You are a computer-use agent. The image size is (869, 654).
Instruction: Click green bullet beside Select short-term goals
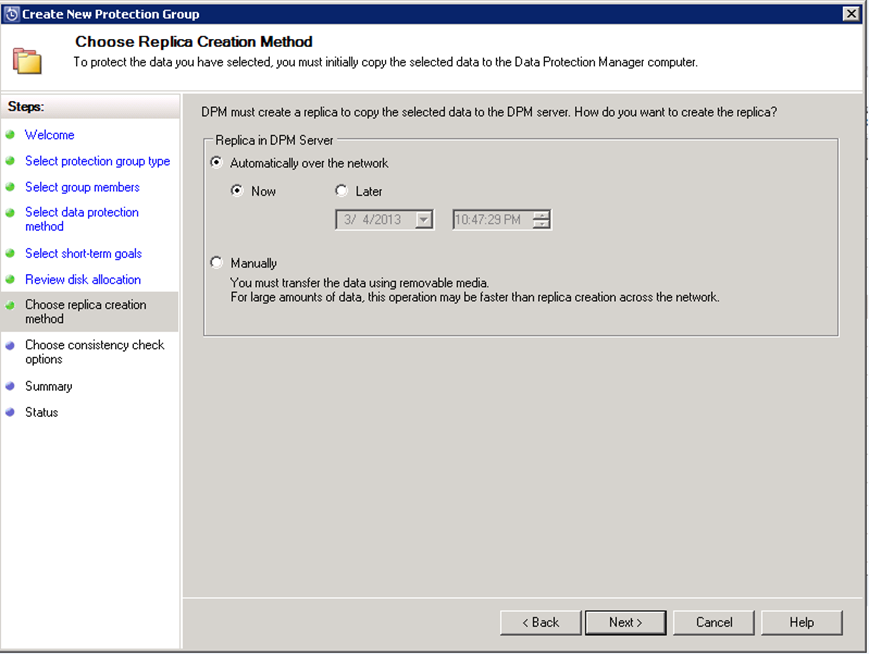pyautogui.click(x=10, y=253)
